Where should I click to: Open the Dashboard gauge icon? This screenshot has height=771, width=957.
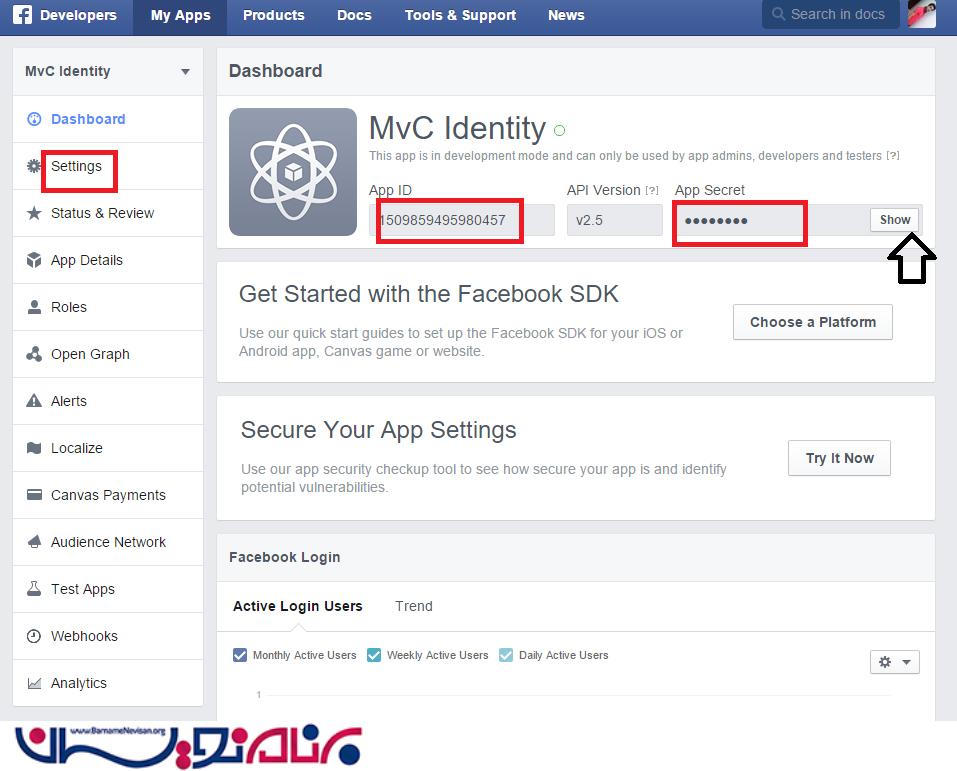pos(34,119)
